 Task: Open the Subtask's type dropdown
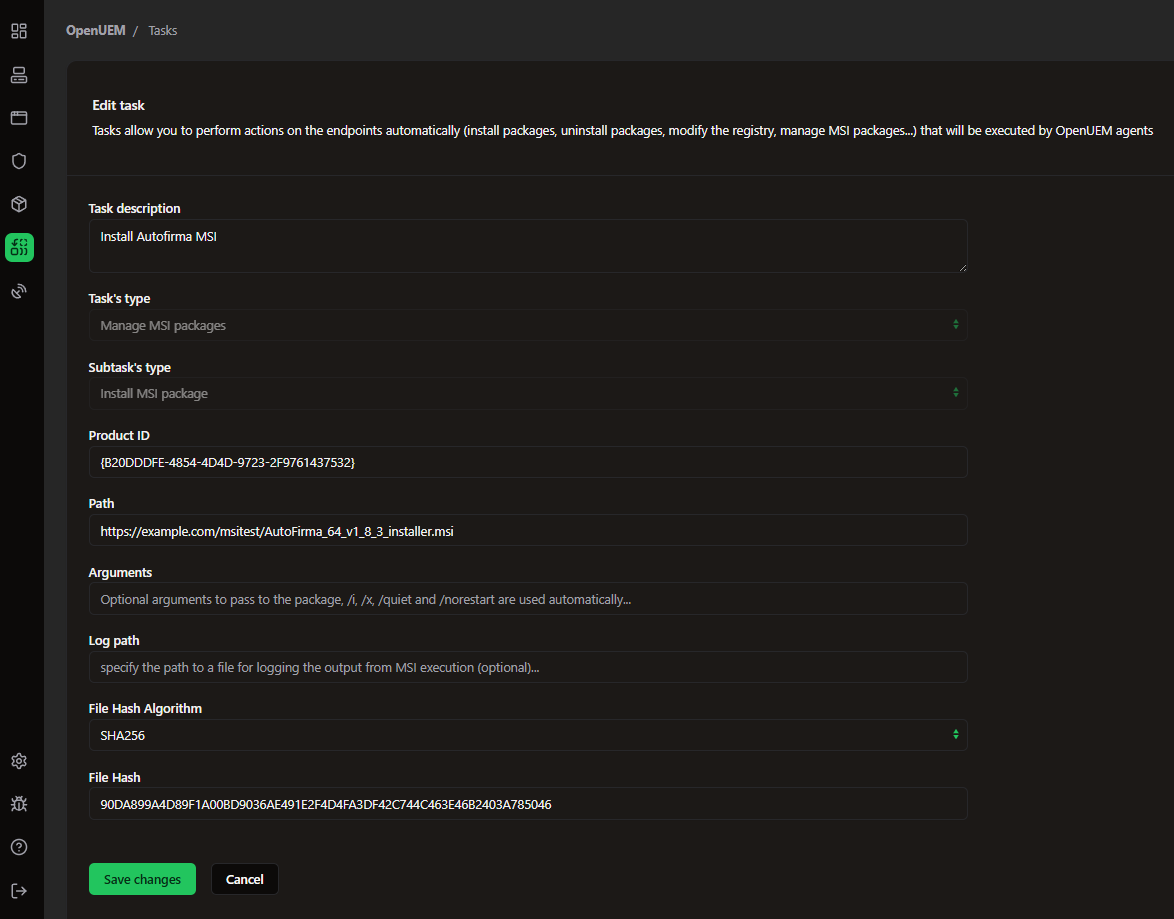[527, 394]
